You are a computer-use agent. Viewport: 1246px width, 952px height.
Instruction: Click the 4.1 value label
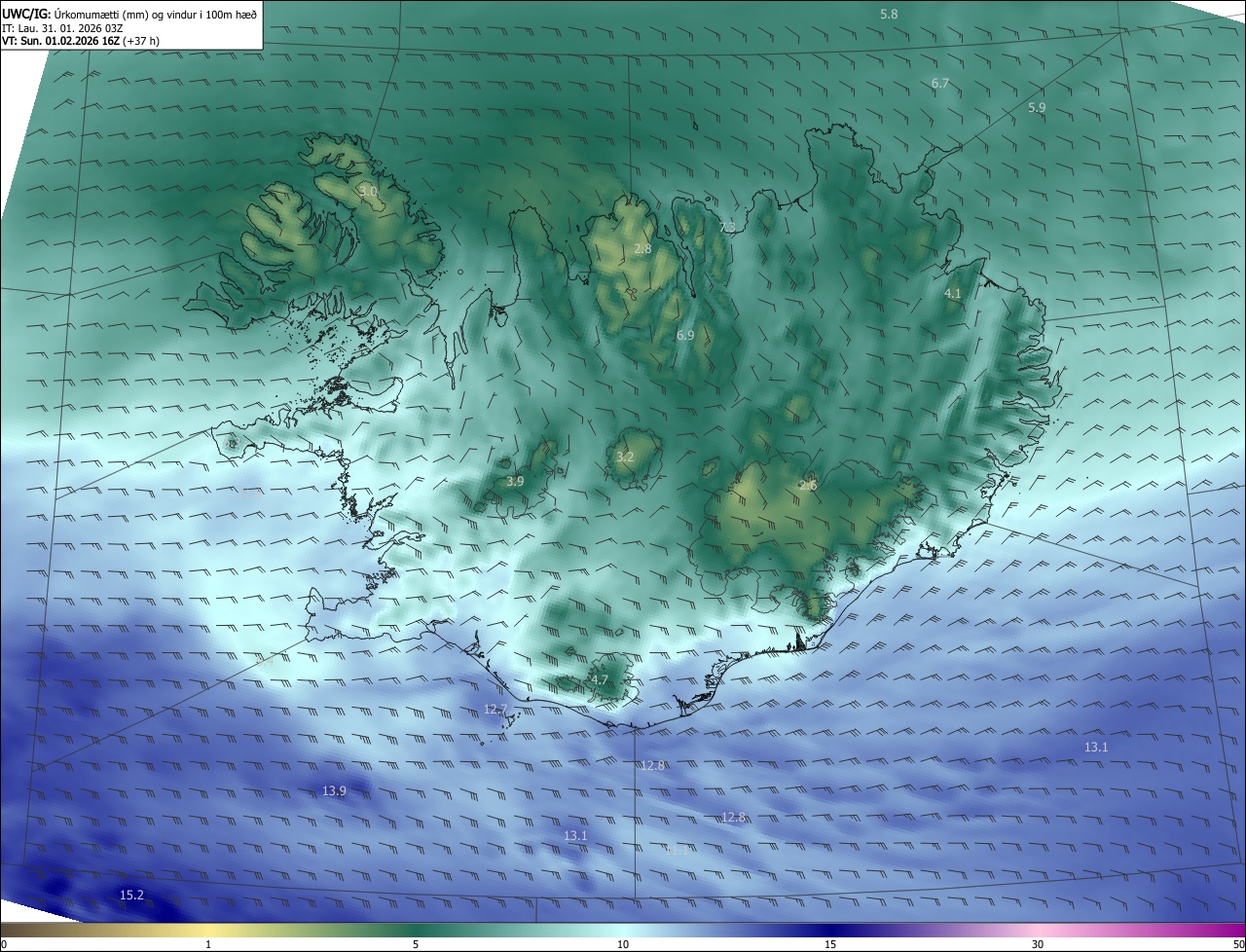pyautogui.click(x=953, y=293)
